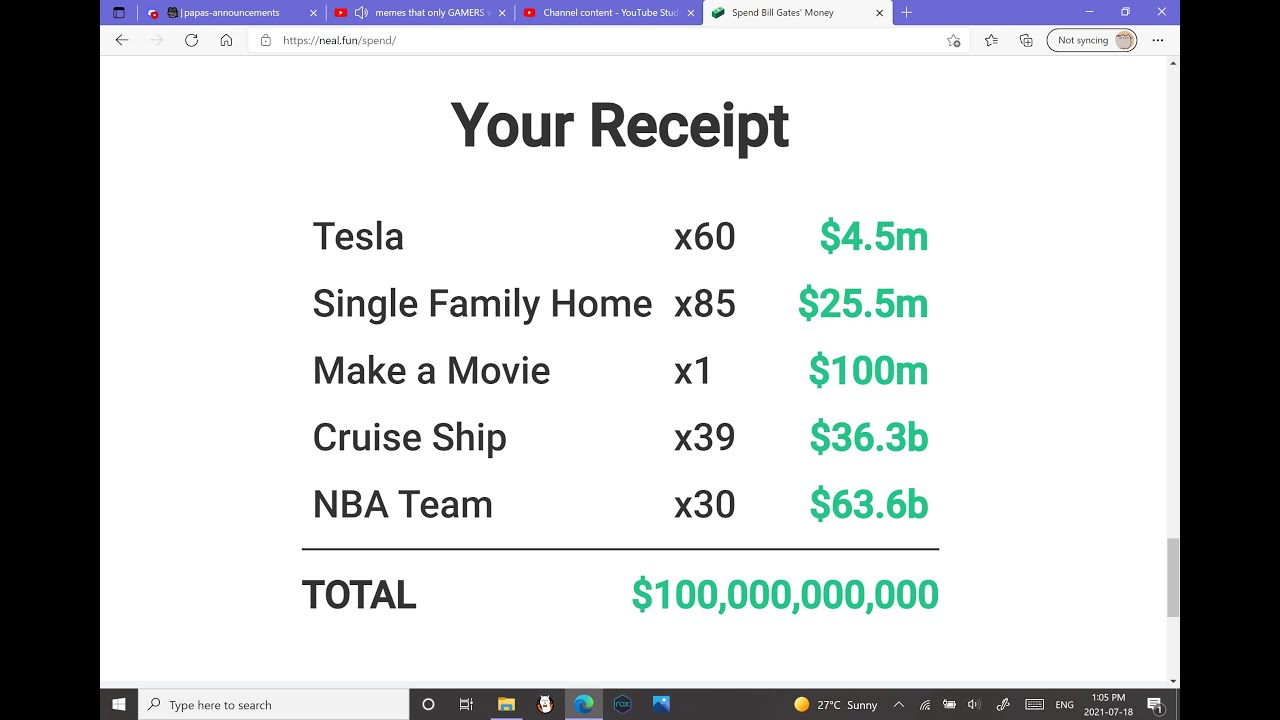Switch to papas-announcements tab
The height and width of the screenshot is (720, 1280).
pos(228,13)
